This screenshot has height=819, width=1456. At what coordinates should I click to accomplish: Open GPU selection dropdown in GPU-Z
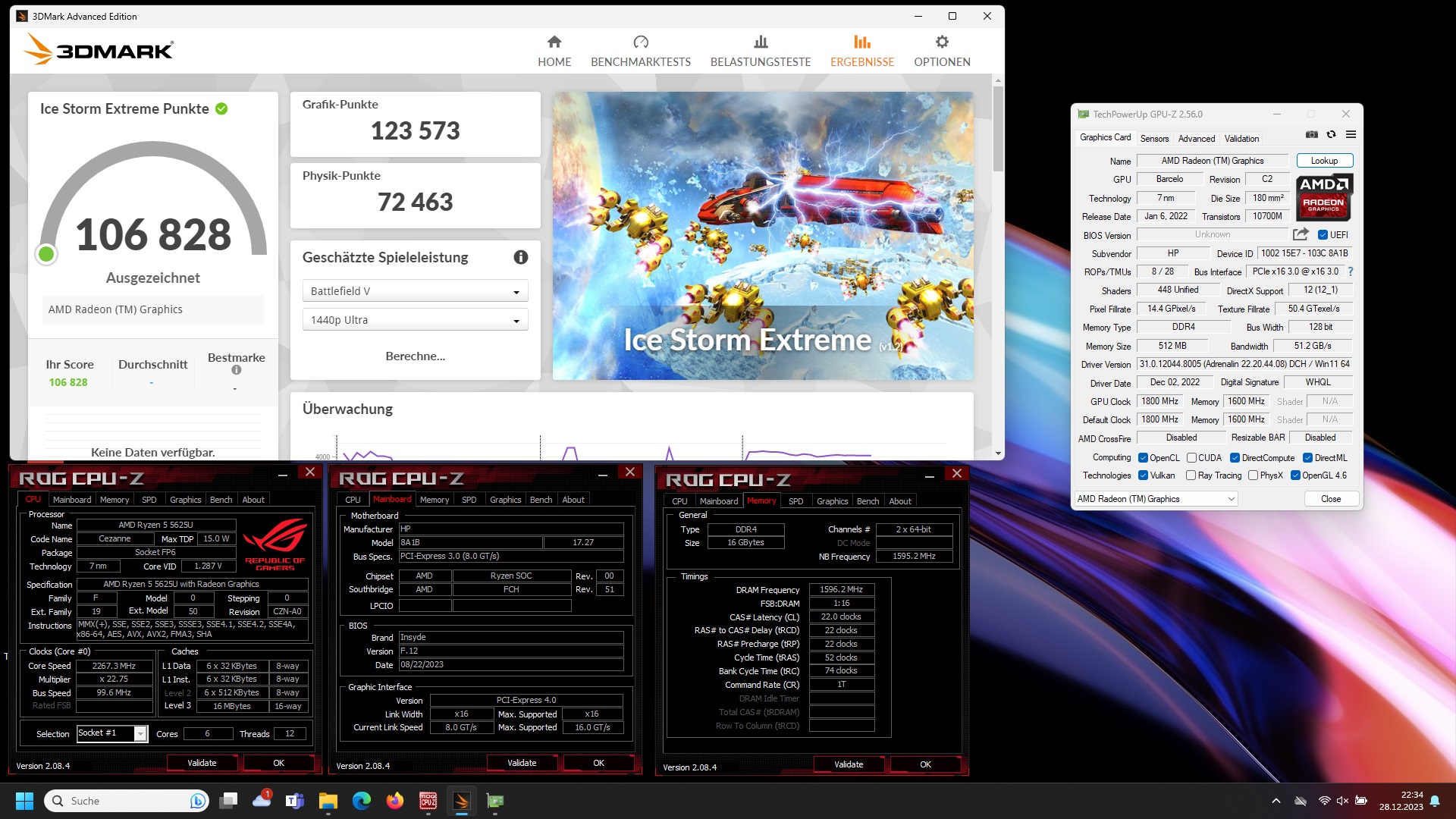click(x=1156, y=499)
